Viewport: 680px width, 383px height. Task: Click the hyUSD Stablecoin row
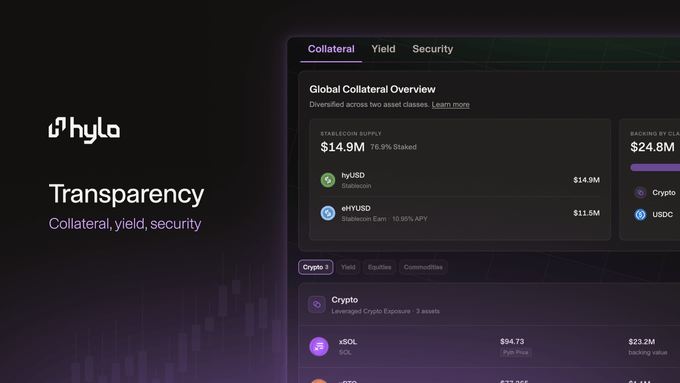460,180
